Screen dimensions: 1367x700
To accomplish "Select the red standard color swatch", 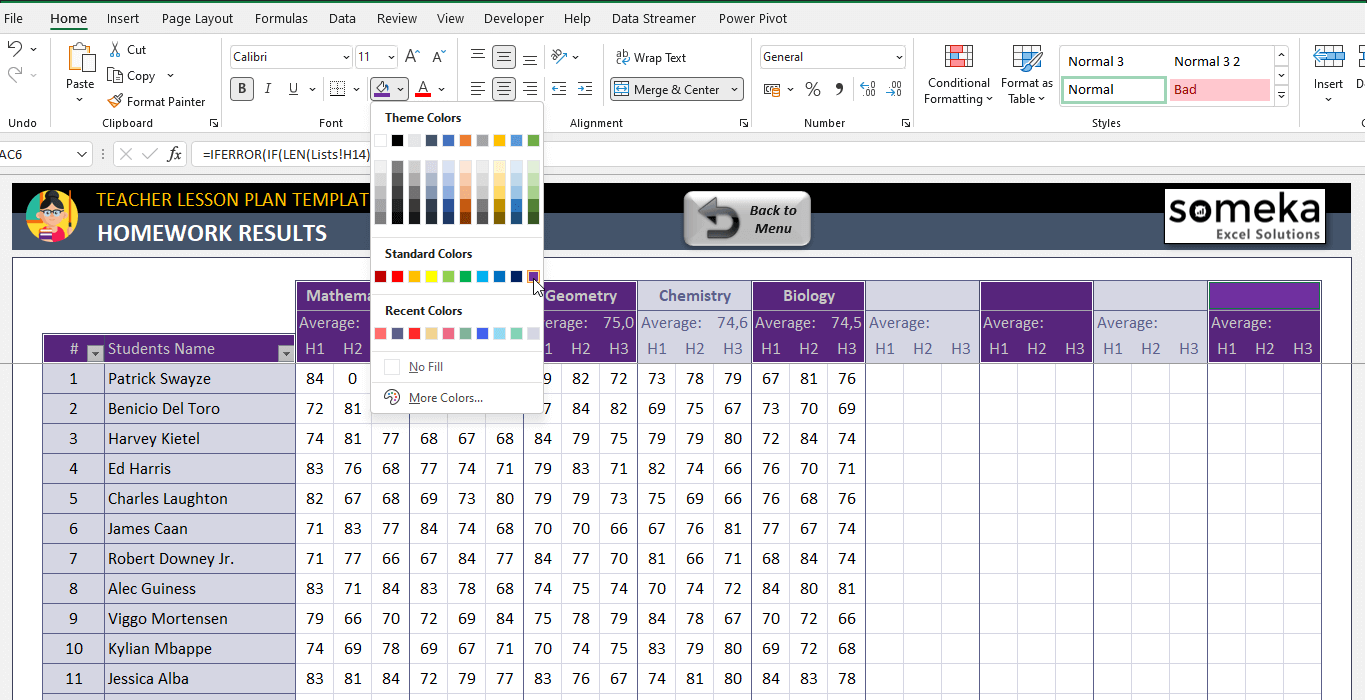I will (395, 276).
